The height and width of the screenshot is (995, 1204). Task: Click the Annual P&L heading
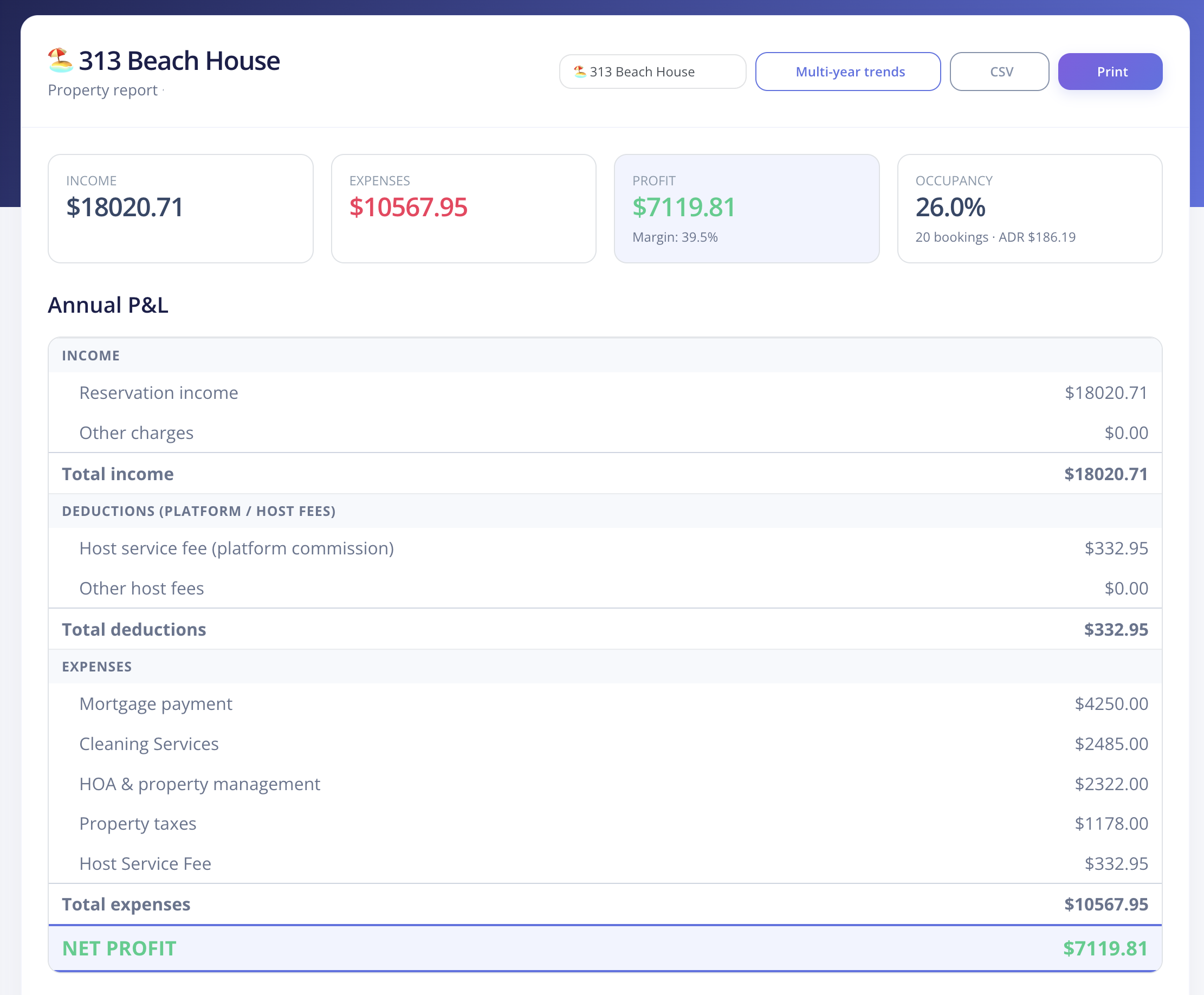(x=108, y=305)
